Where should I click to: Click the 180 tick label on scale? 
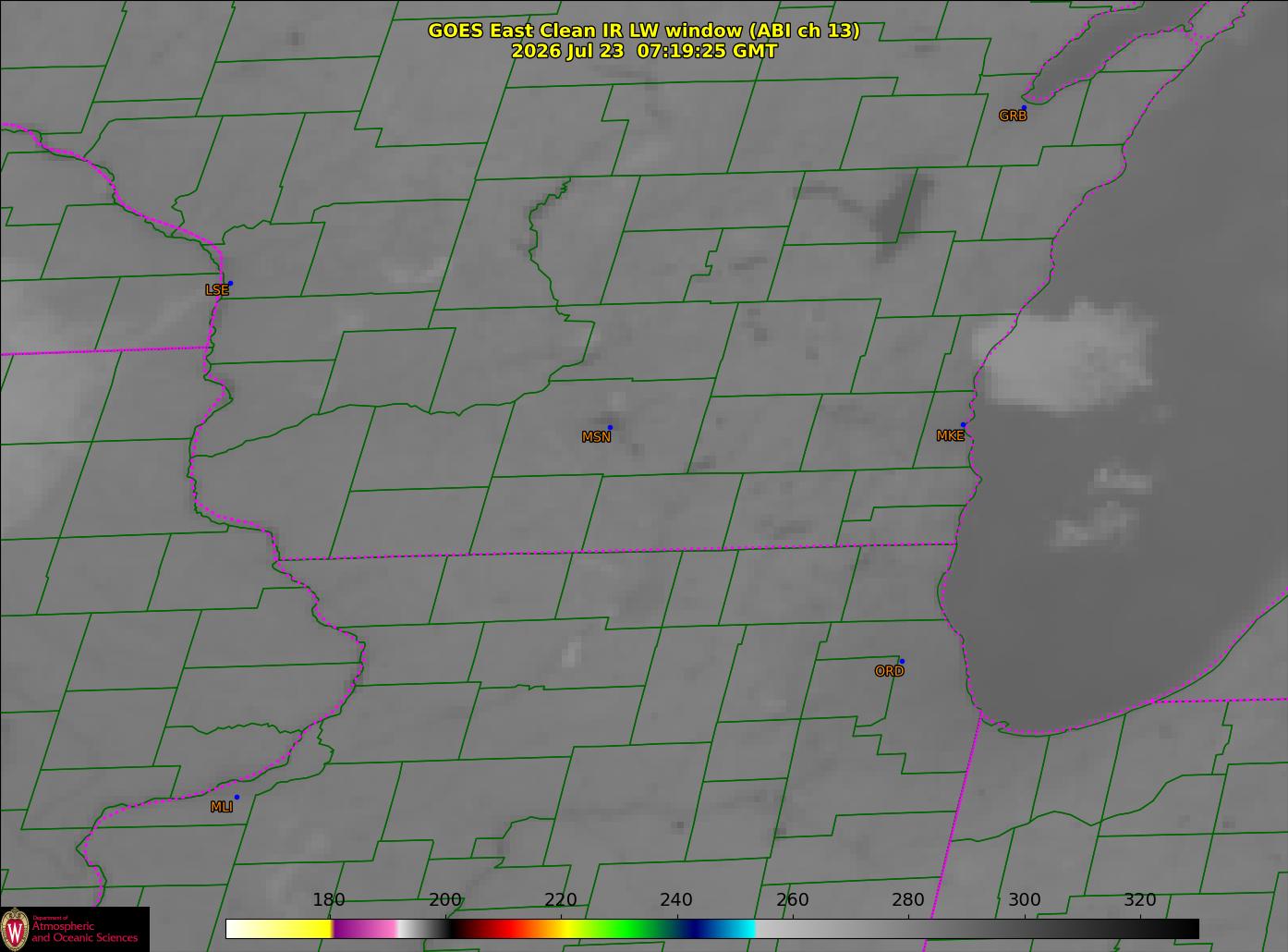pos(328,899)
